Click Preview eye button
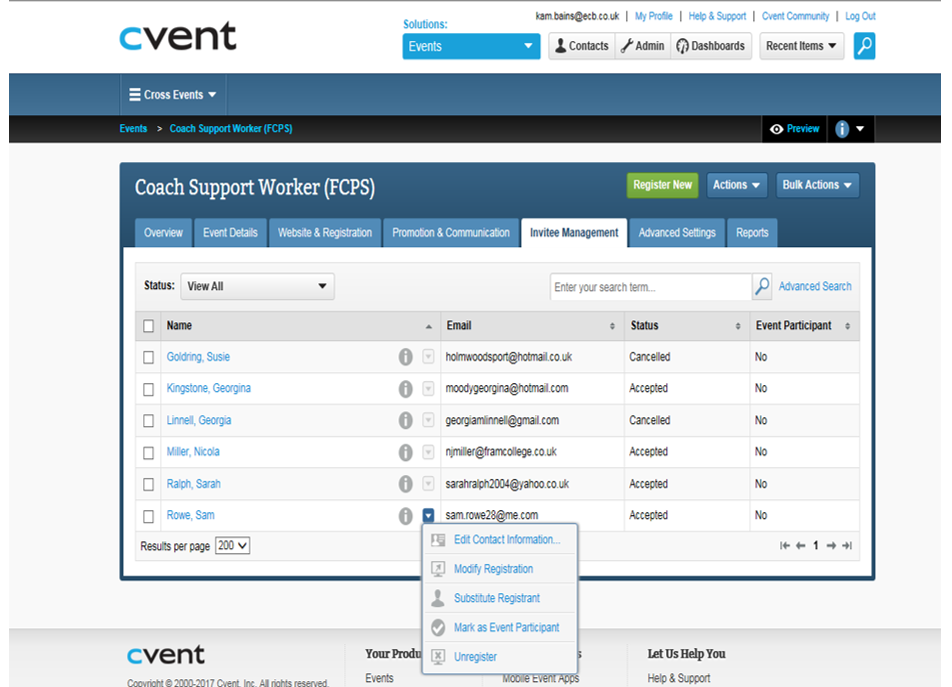This screenshot has height=687, width=952. (x=794, y=129)
